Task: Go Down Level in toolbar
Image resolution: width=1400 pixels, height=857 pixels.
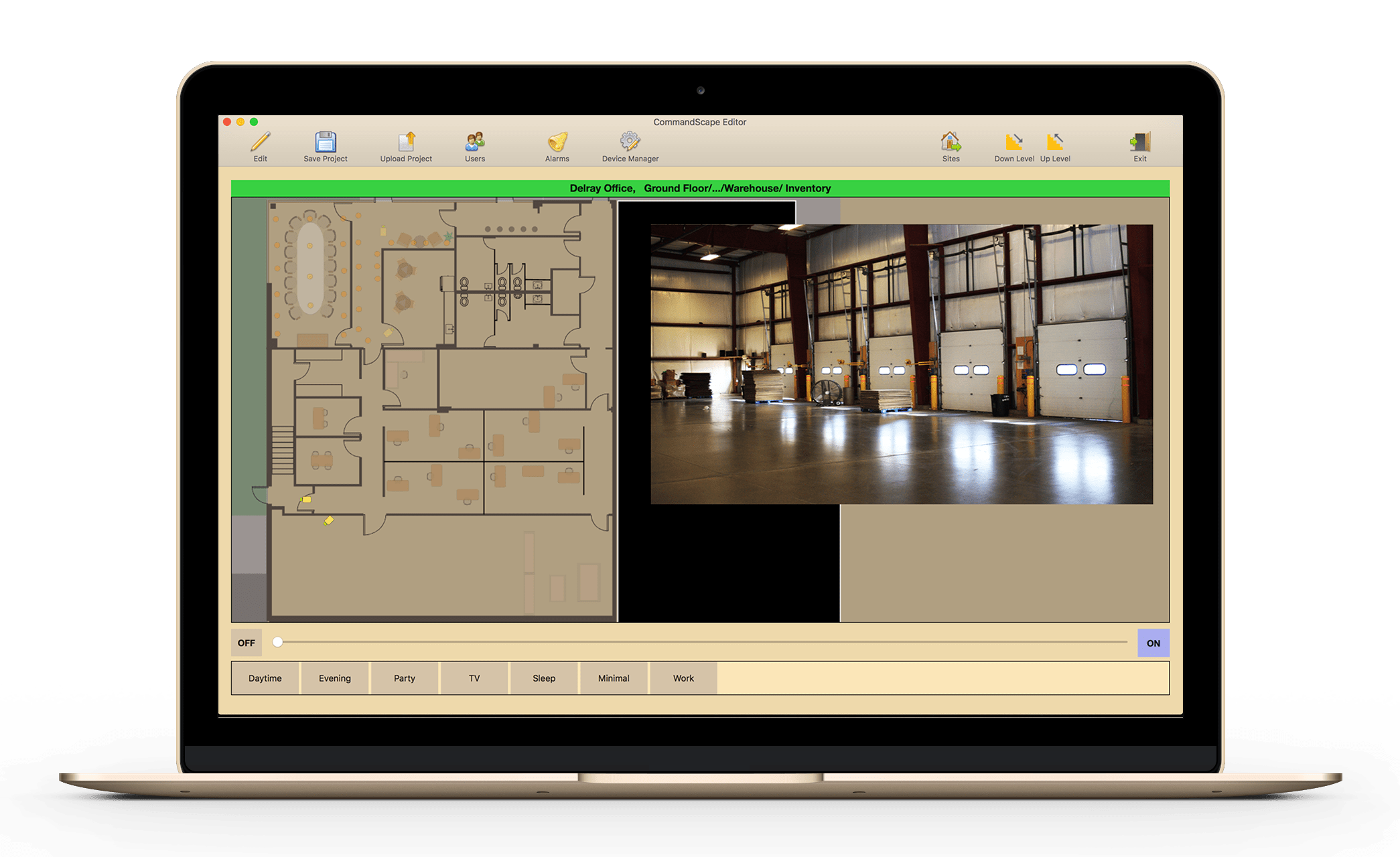Action: [x=1014, y=142]
